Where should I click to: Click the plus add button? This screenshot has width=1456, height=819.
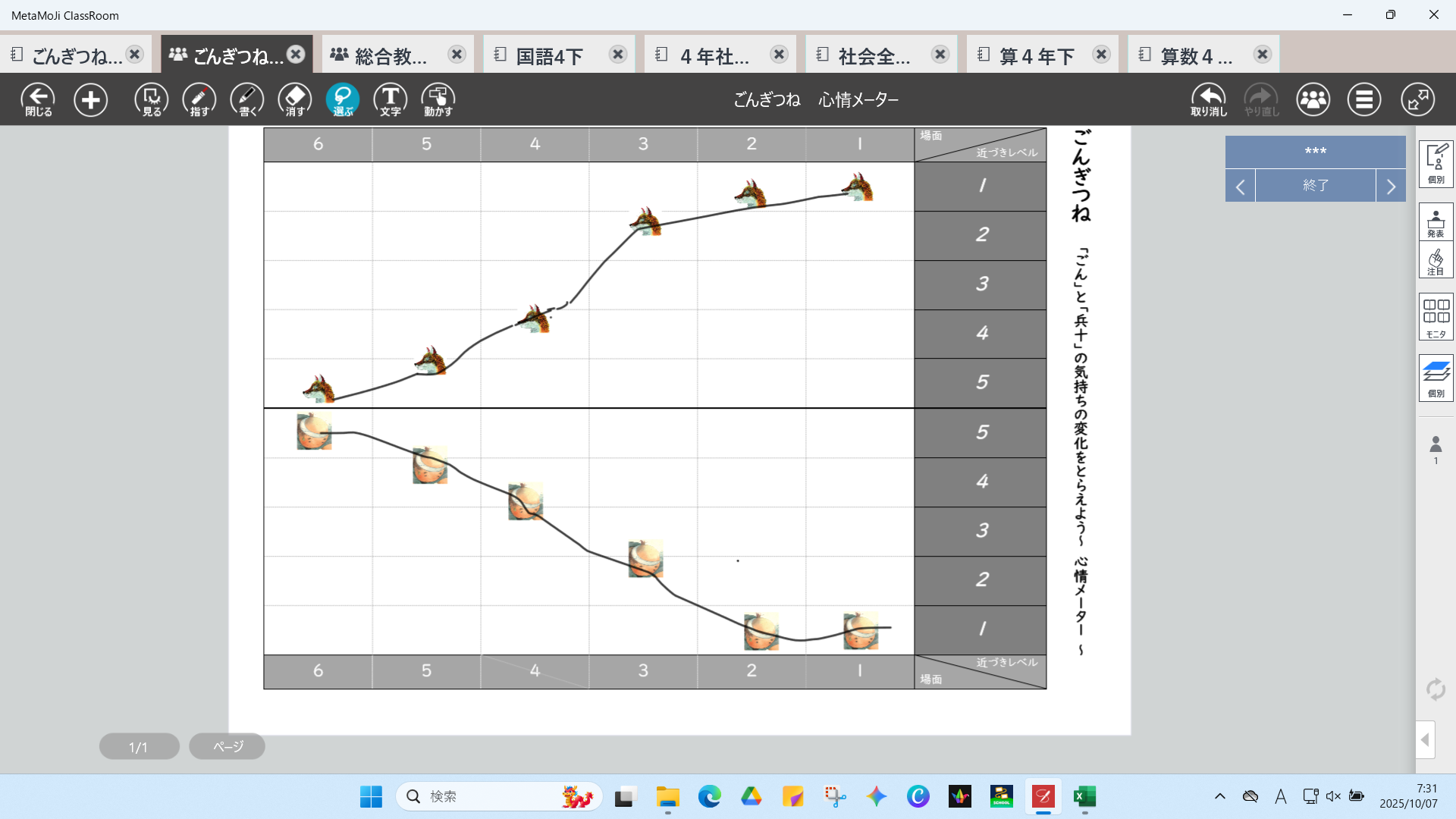pos(90,99)
